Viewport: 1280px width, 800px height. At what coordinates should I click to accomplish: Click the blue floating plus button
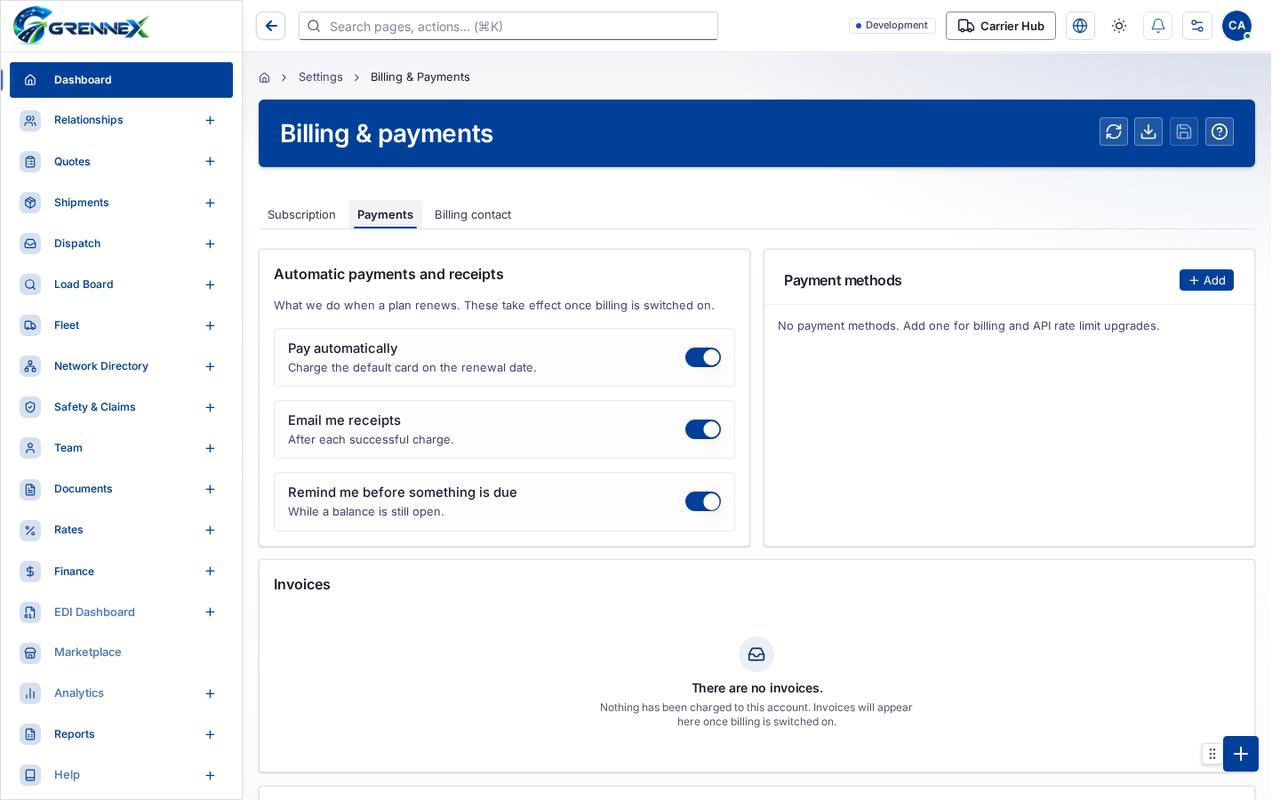point(1241,754)
